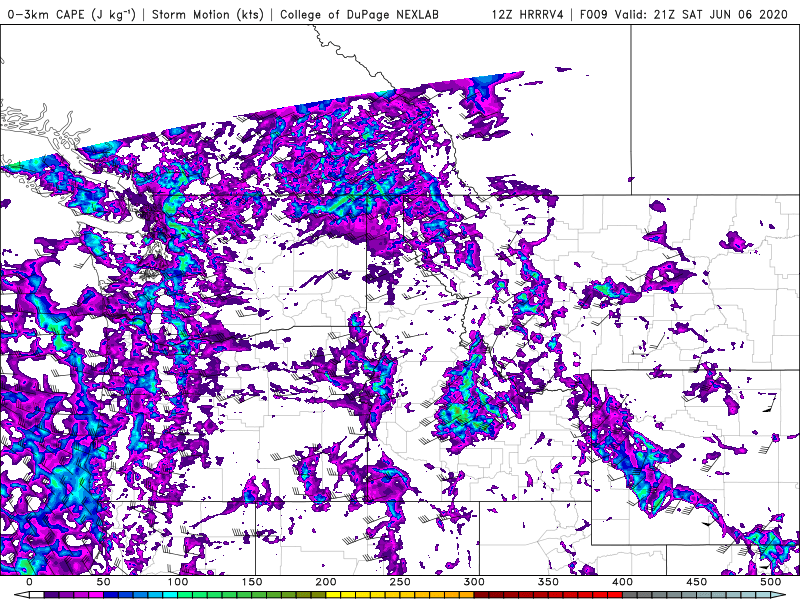Click the '0-3km CAPE (J kg⁻¹)' title text
Viewport: 800px width, 600px height.
[x=72, y=14]
